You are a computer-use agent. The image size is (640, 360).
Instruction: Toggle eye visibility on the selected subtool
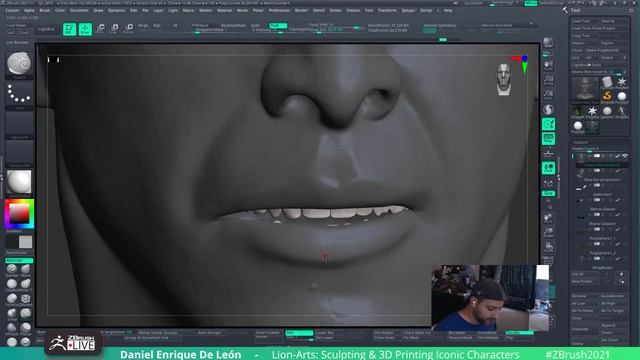624,156
